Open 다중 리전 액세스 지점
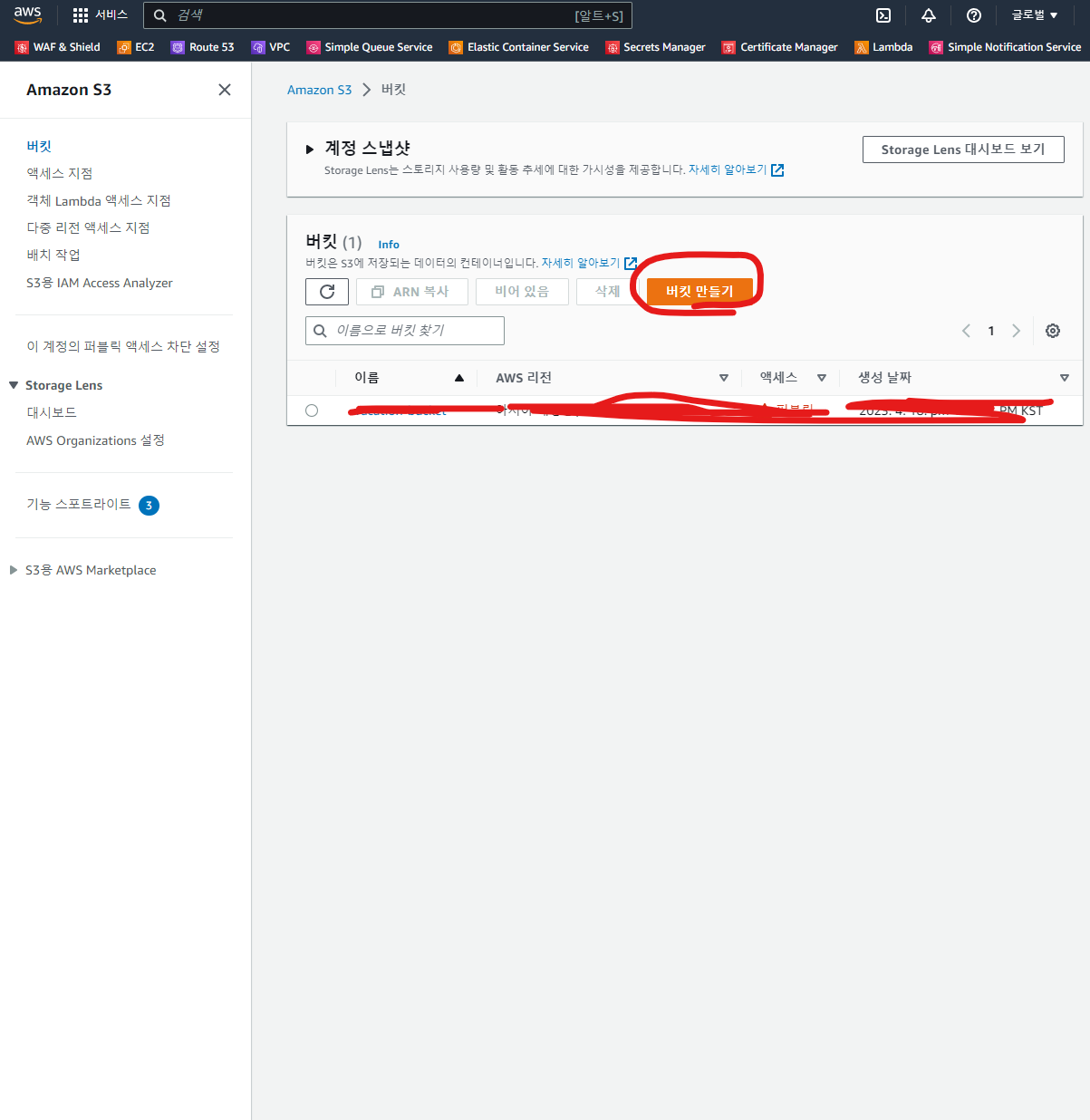This screenshot has height=1120, width=1090. [88, 227]
